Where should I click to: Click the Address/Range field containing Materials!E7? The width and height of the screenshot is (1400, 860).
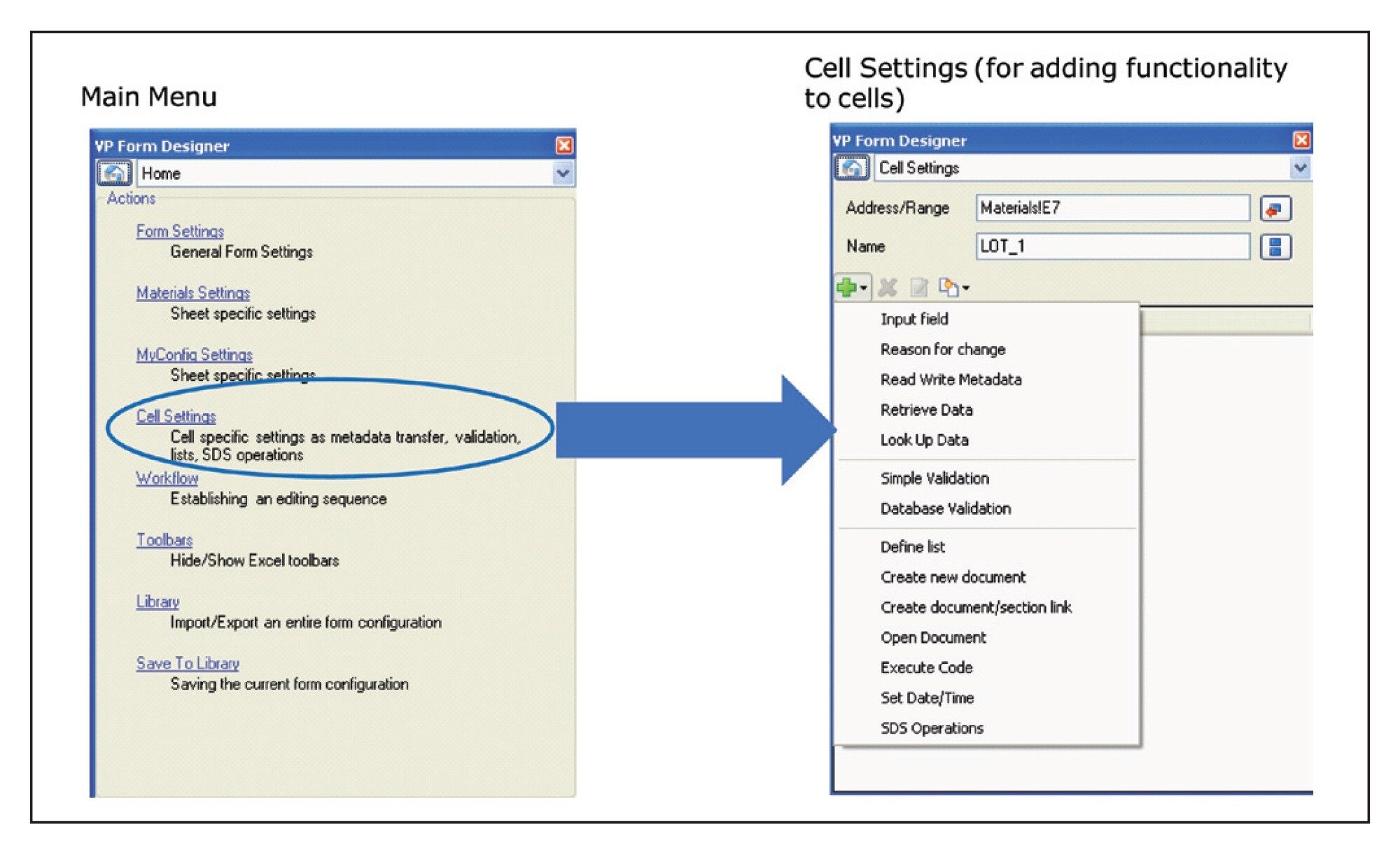(x=1112, y=208)
